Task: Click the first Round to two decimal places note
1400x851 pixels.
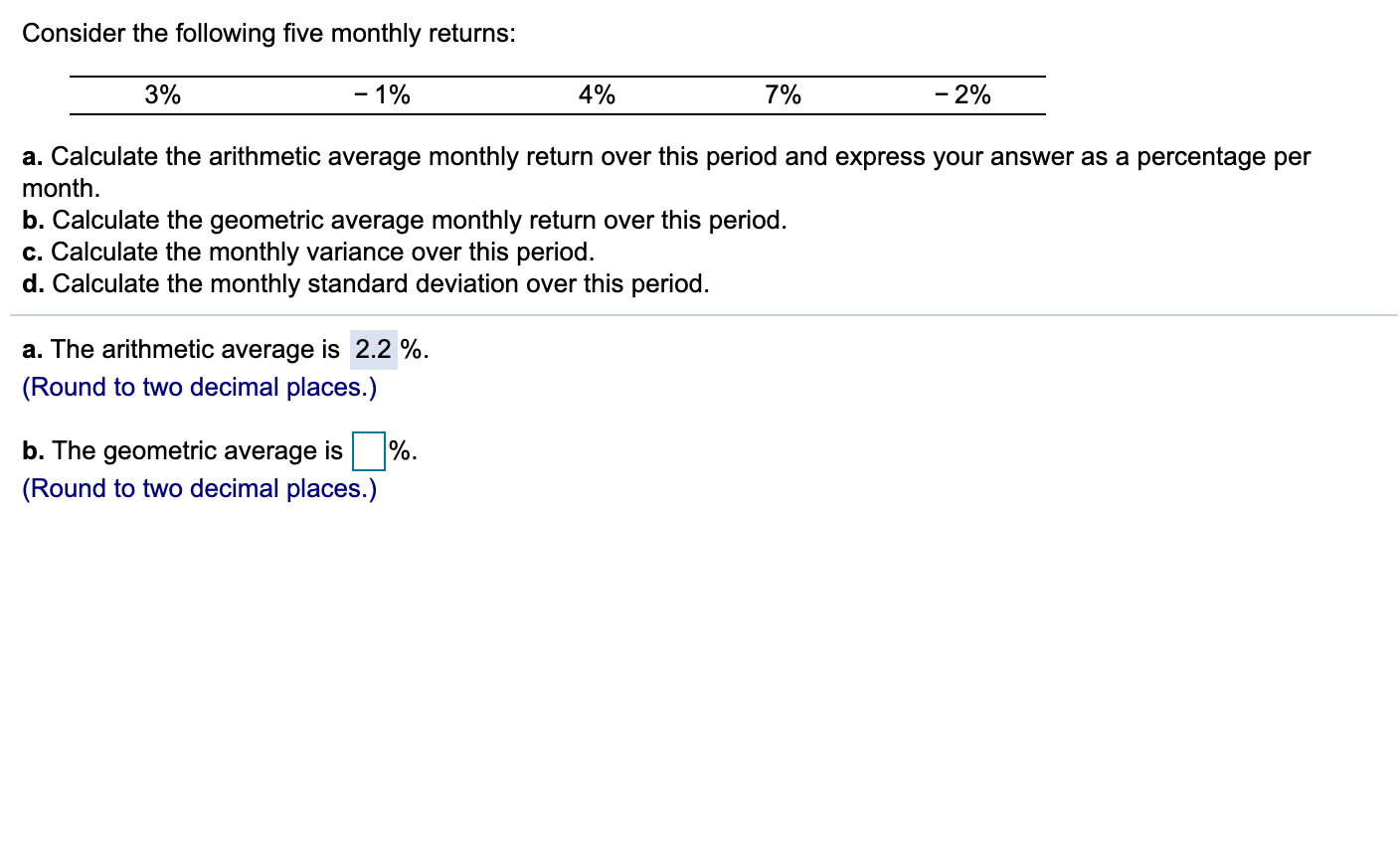Action: pyautogui.click(x=198, y=387)
